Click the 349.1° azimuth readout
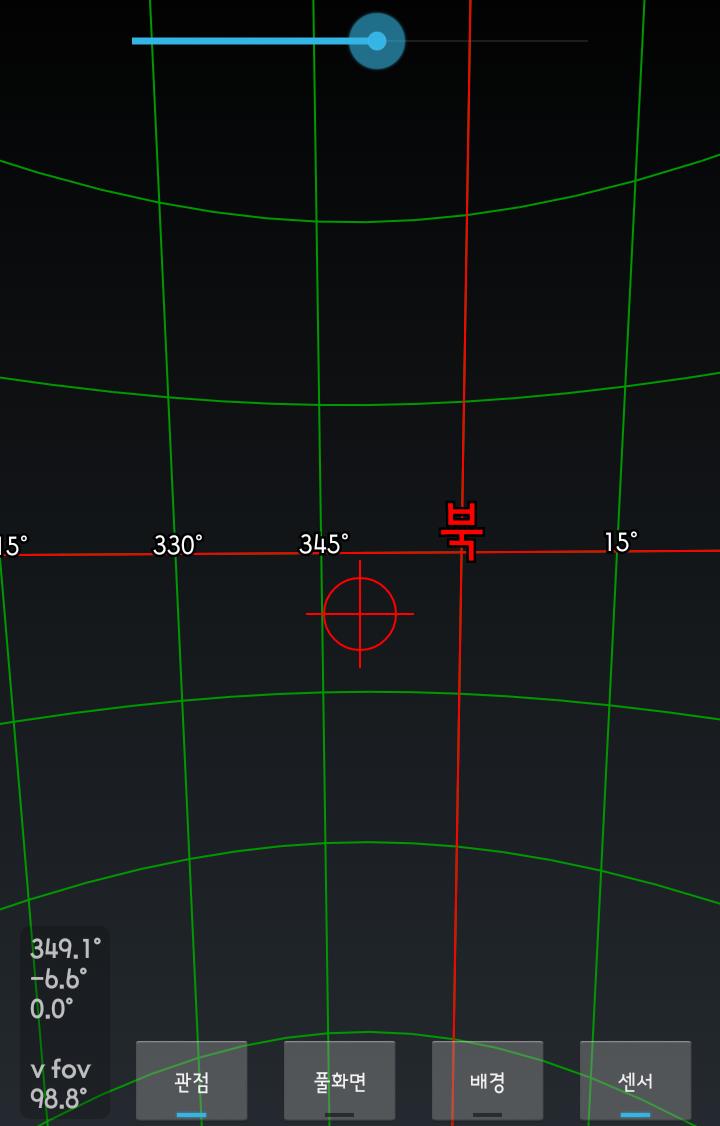720x1126 pixels. coord(65,949)
